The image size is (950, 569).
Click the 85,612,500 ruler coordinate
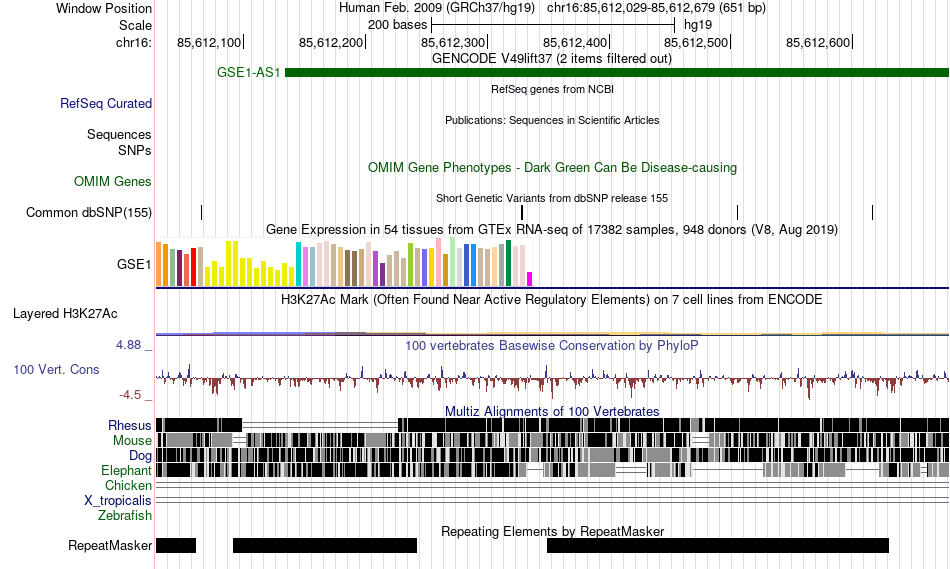(696, 42)
